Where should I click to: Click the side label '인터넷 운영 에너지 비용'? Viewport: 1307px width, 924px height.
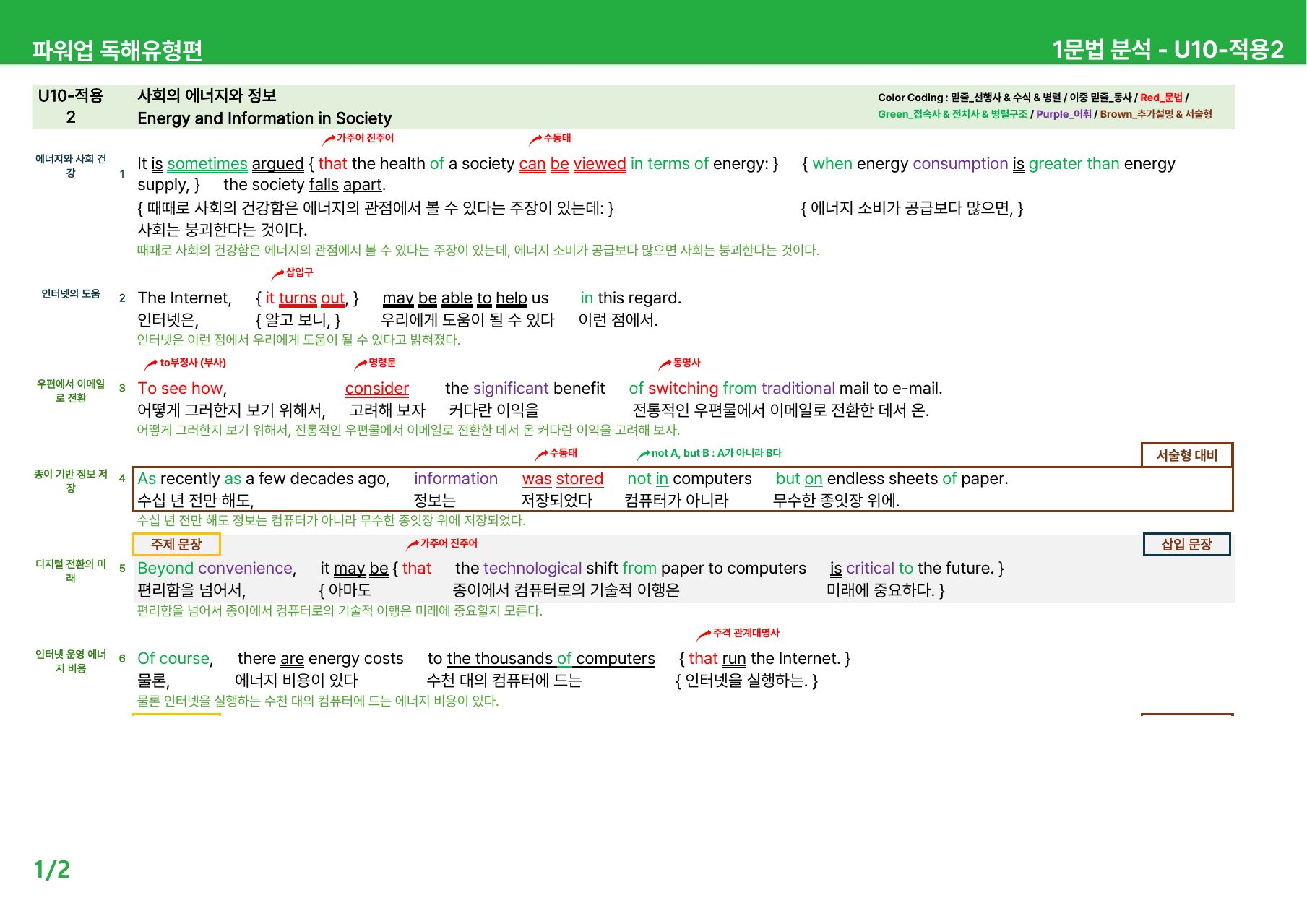pos(71,661)
